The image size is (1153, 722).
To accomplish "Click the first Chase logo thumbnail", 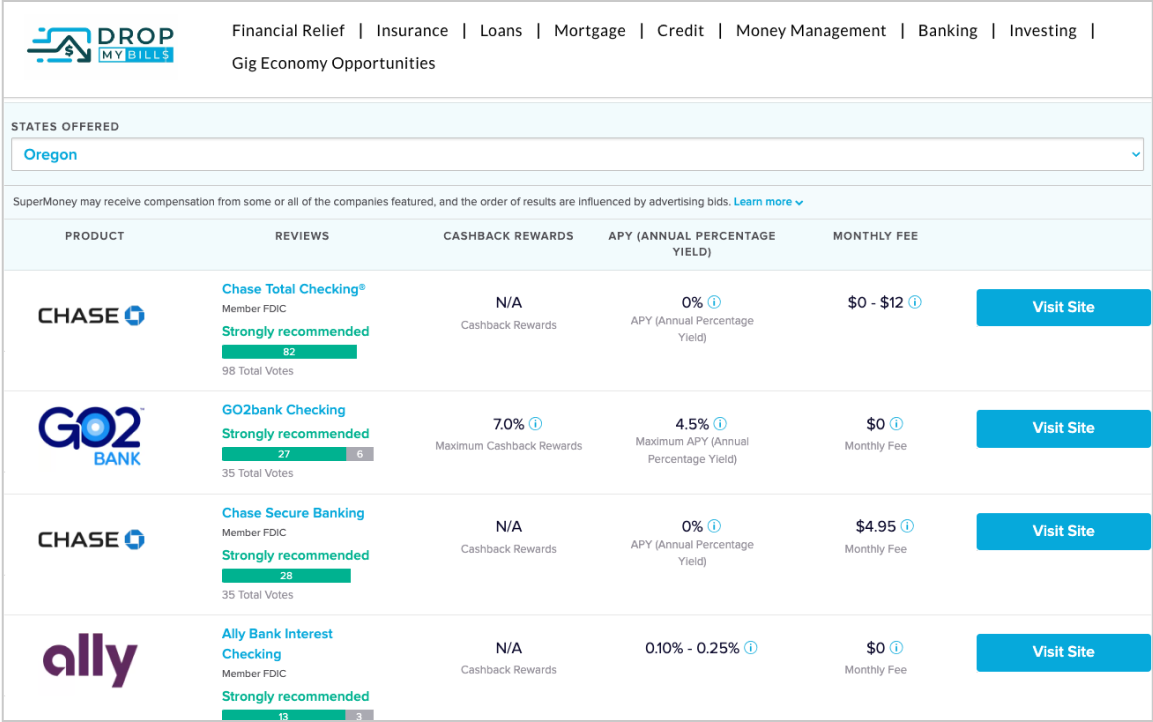I will [x=91, y=316].
